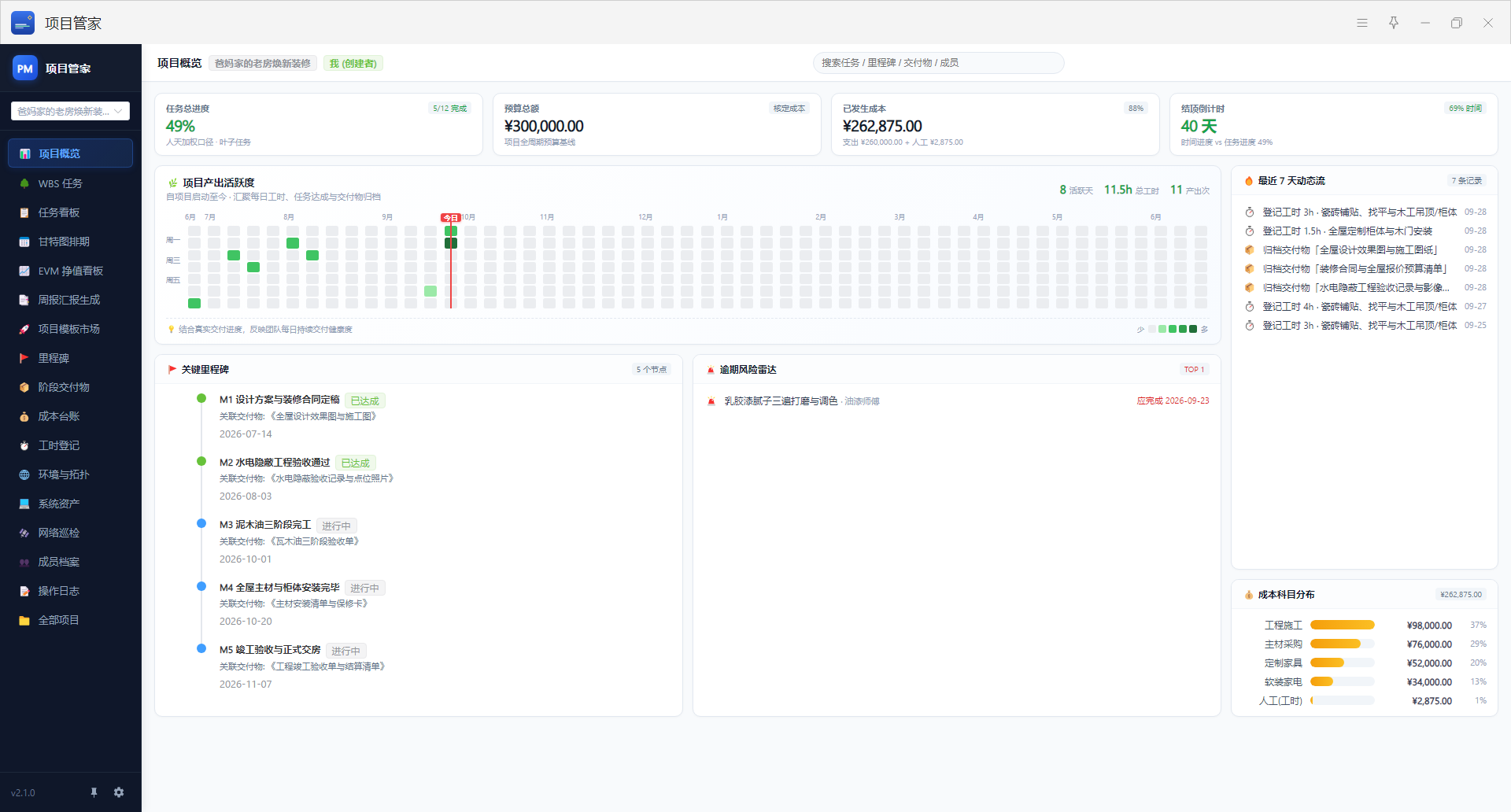Viewport: 1511px width, 812px height.
Task: Click the 操作日志 page icon
Action: click(24, 591)
